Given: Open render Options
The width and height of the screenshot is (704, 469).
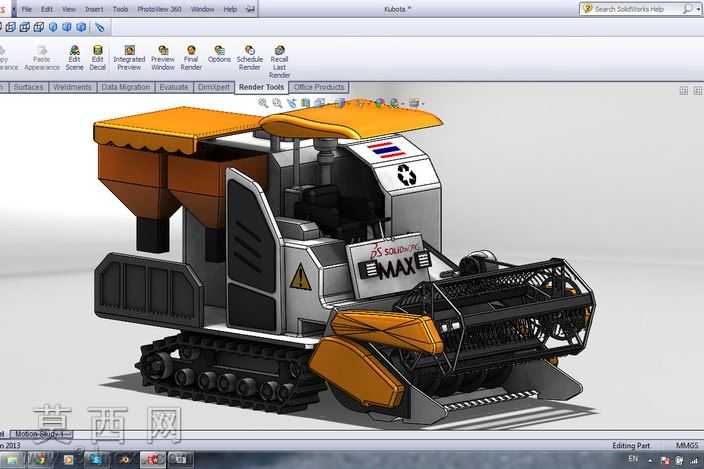Looking at the screenshot, I should click(x=219, y=54).
